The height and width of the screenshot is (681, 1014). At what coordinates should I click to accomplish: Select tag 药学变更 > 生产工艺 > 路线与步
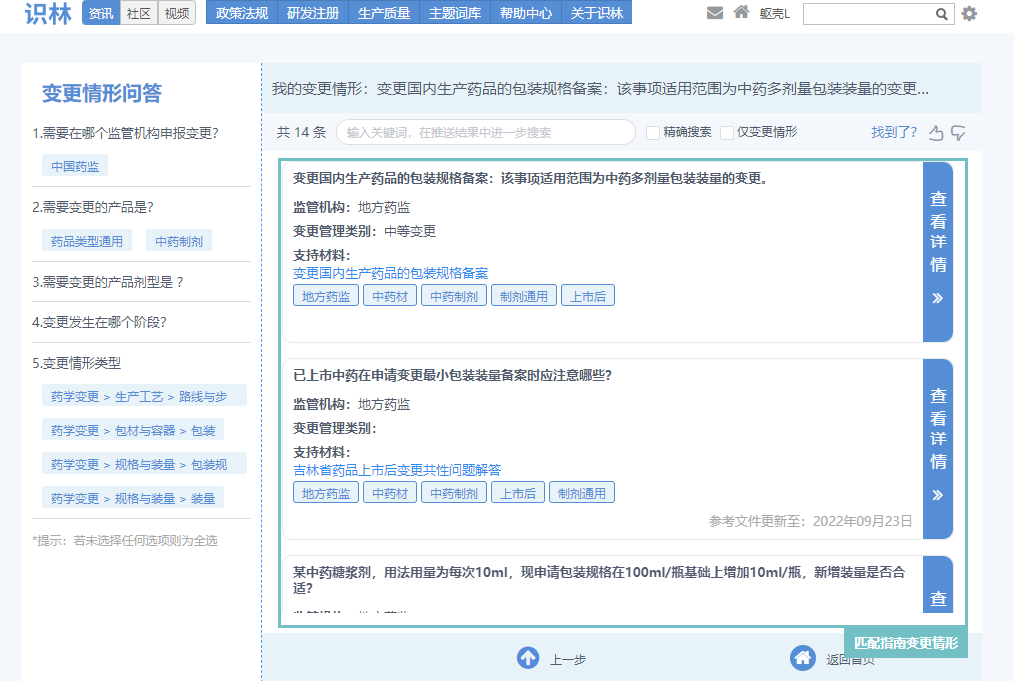tap(144, 396)
